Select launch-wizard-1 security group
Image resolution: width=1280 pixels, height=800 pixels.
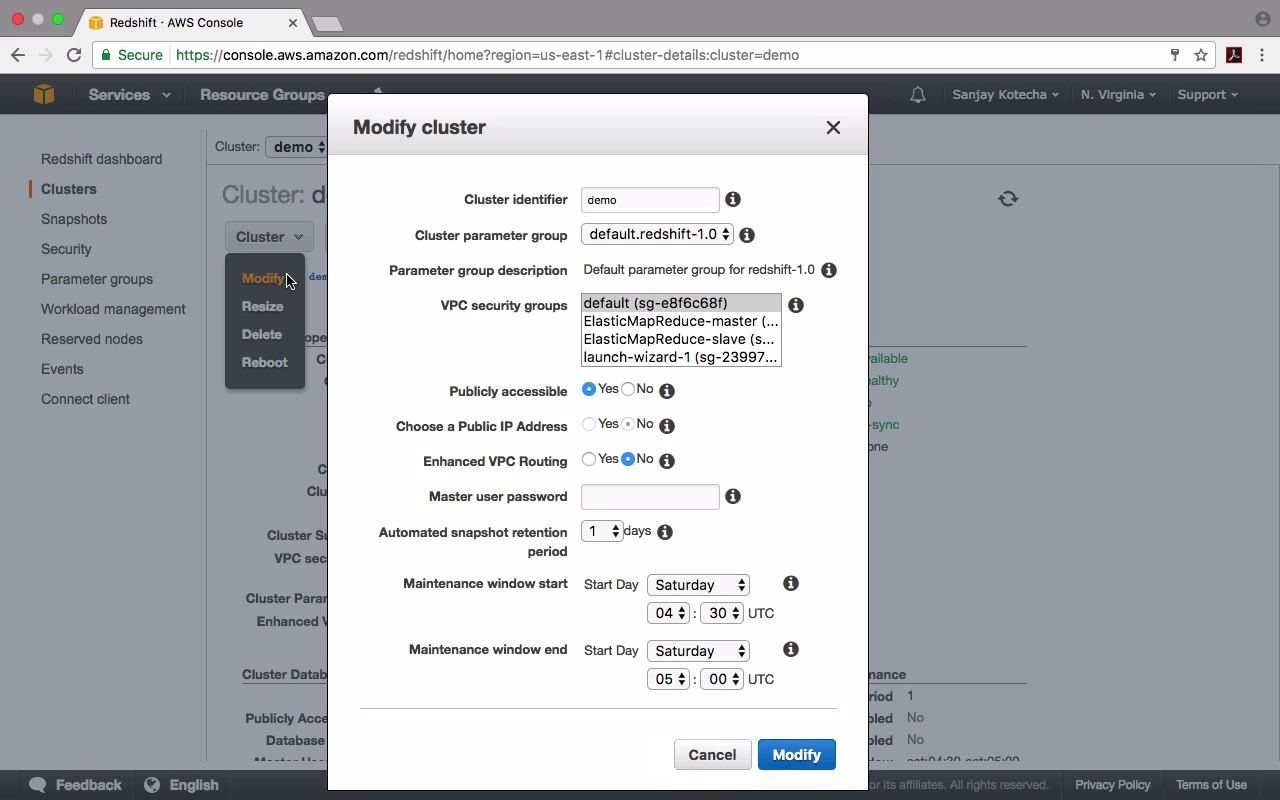(x=681, y=357)
